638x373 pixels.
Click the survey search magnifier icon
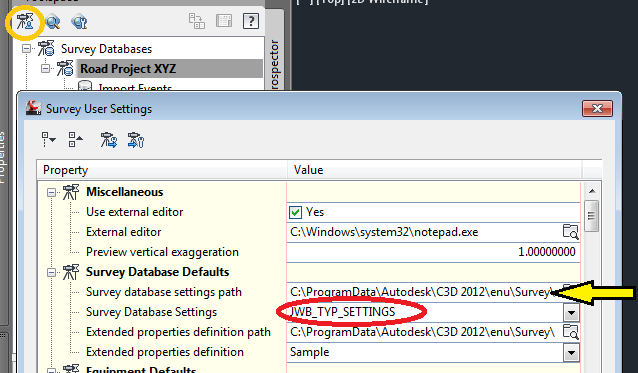click(52, 21)
